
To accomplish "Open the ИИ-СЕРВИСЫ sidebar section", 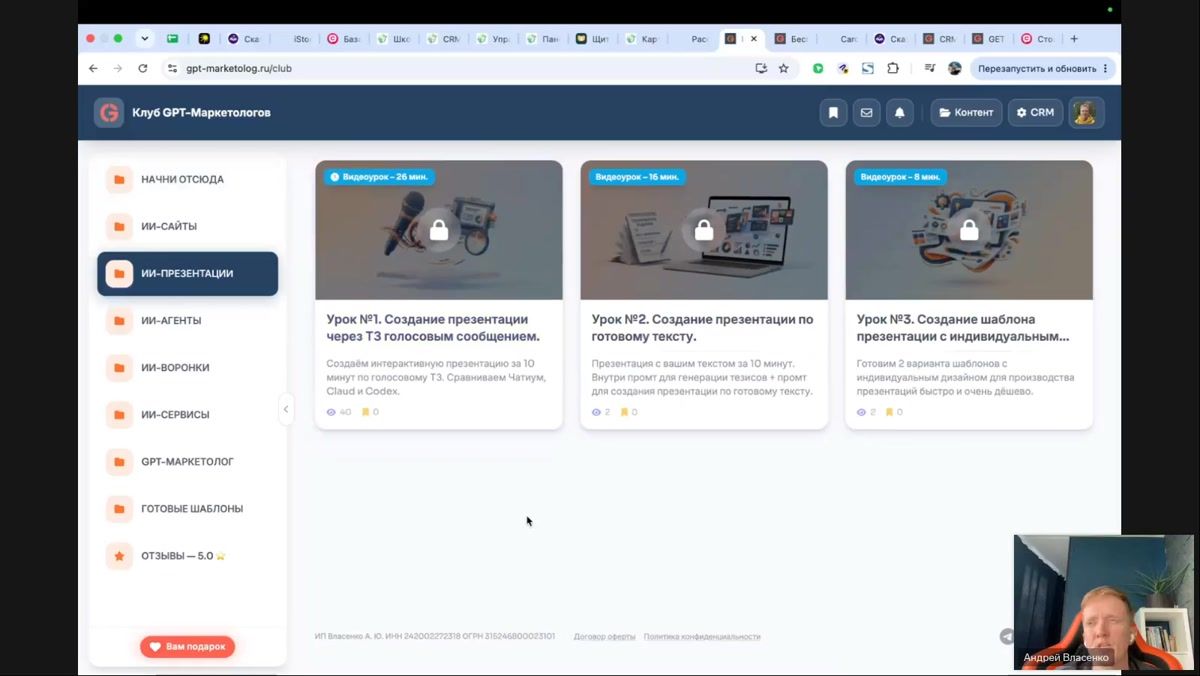I will 187,415.
